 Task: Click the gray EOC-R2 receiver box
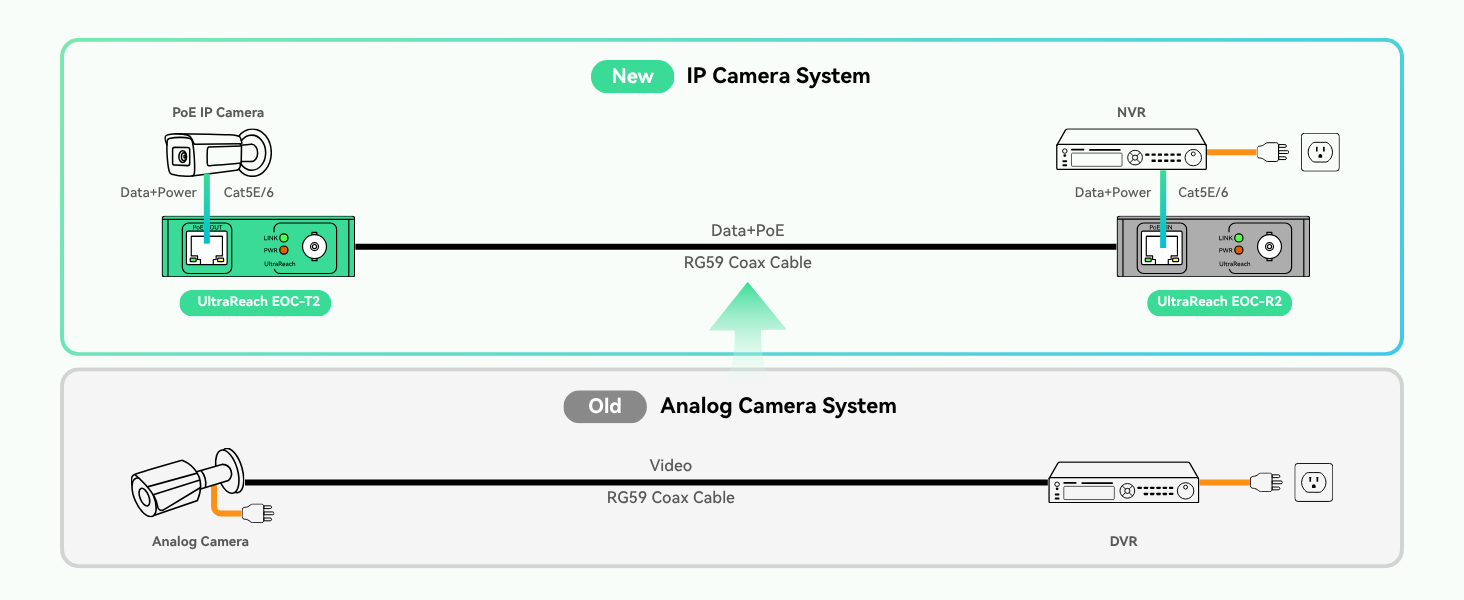point(1213,246)
